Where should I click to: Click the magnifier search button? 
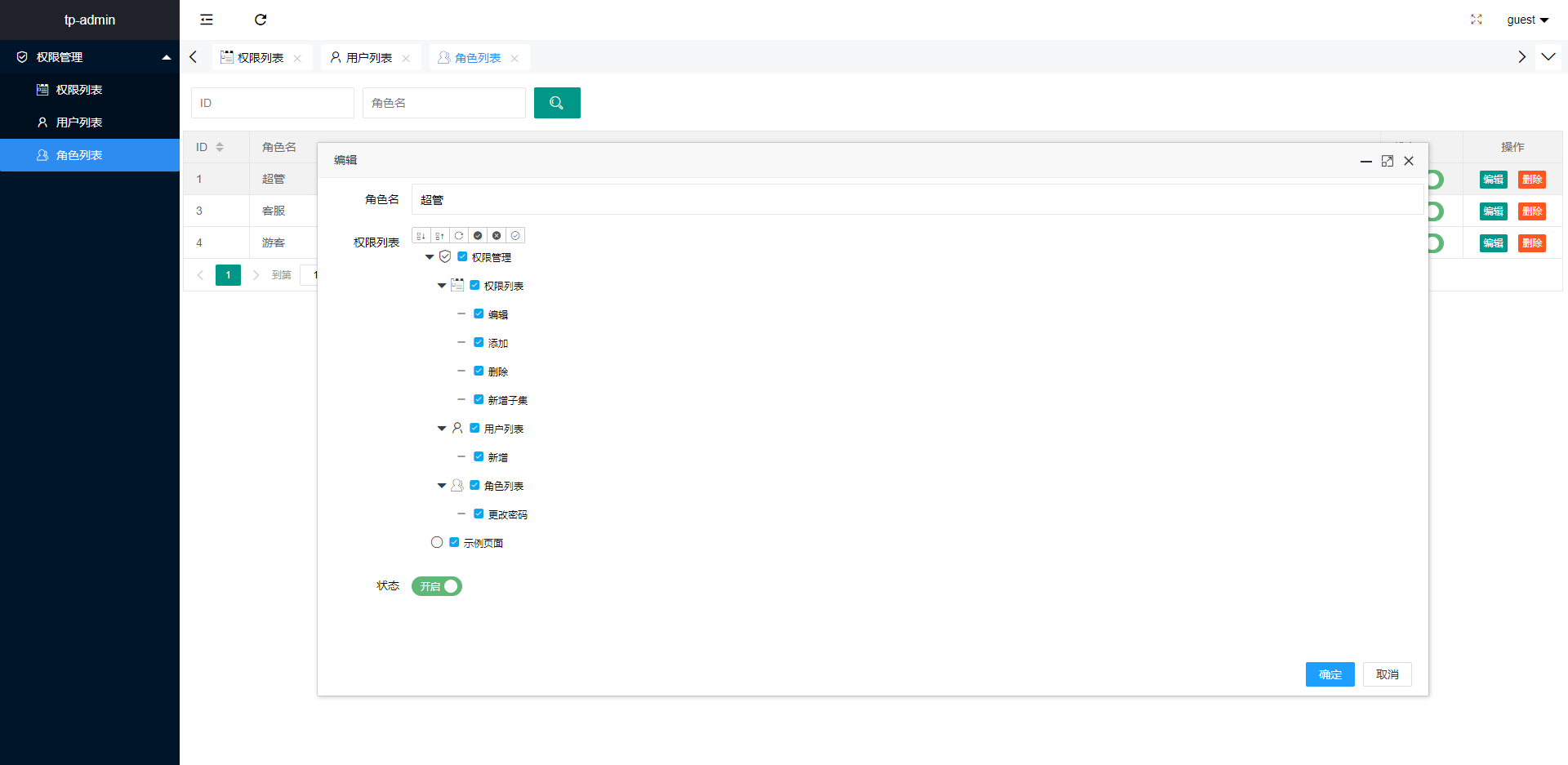point(557,102)
